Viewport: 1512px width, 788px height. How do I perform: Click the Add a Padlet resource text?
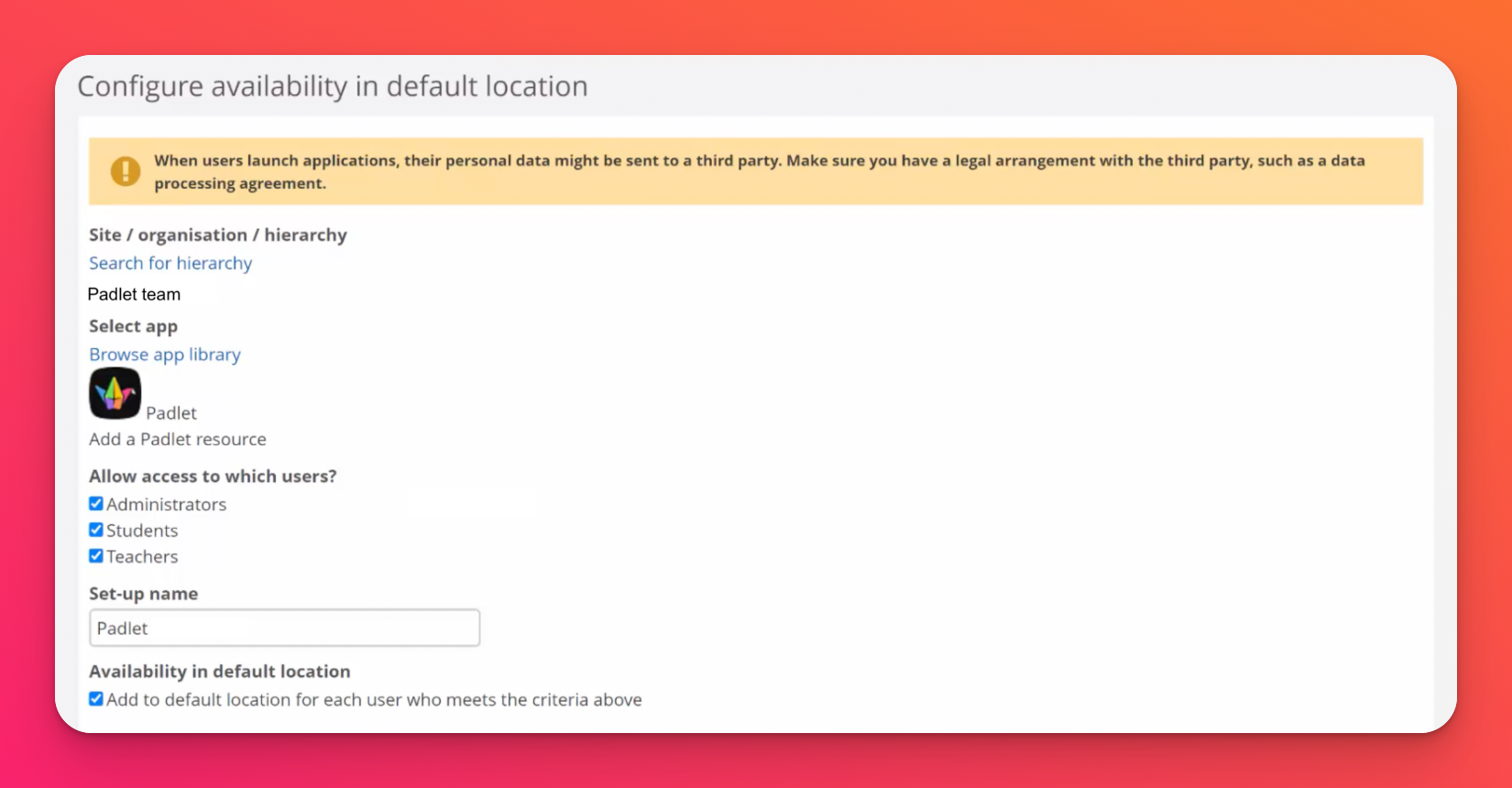(178, 439)
